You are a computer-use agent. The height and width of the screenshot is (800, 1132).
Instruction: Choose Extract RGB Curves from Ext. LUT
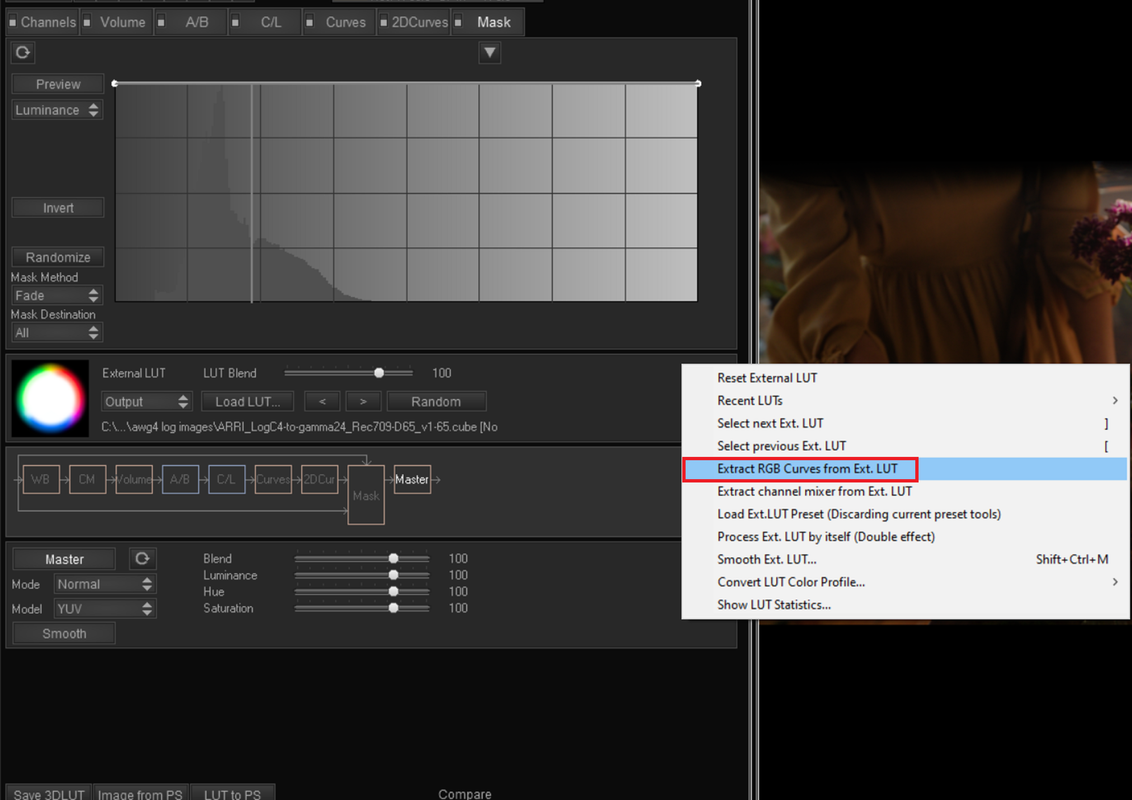click(x=905, y=469)
